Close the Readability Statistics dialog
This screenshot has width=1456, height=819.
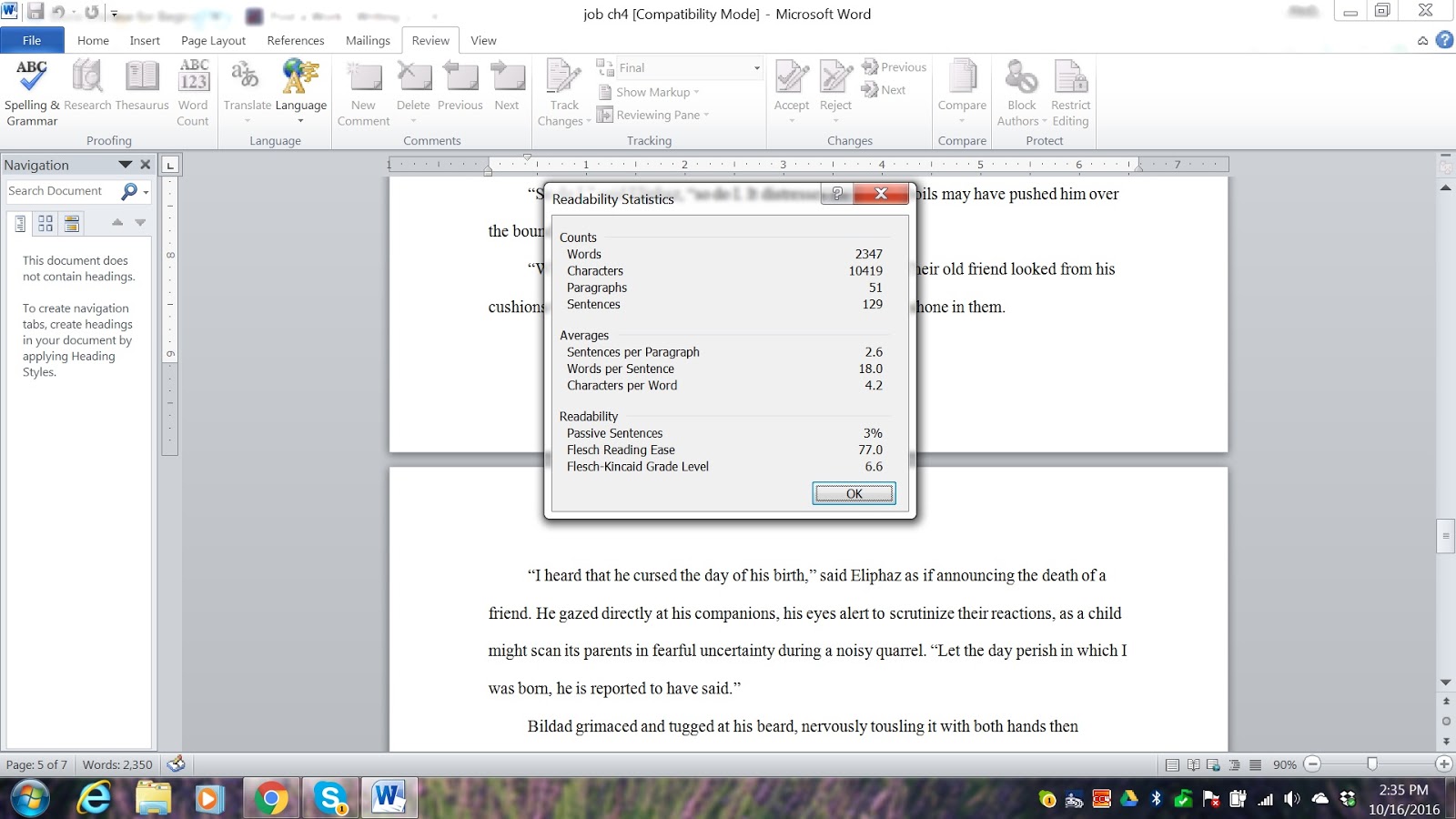(881, 194)
